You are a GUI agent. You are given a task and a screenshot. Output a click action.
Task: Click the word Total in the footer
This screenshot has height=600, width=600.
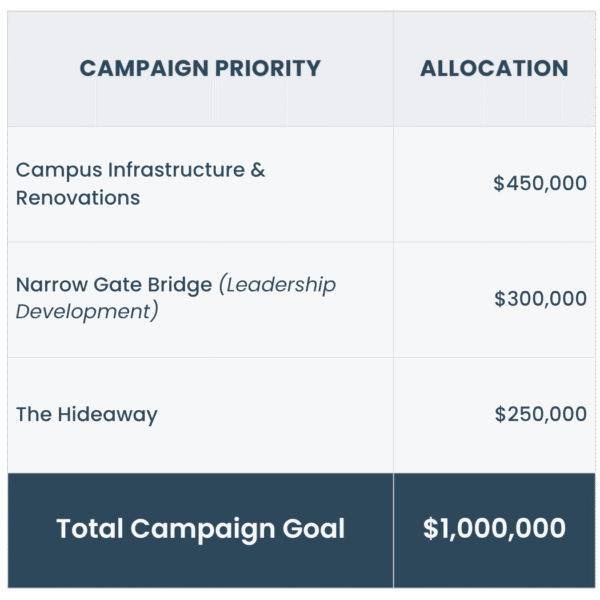click(x=90, y=529)
